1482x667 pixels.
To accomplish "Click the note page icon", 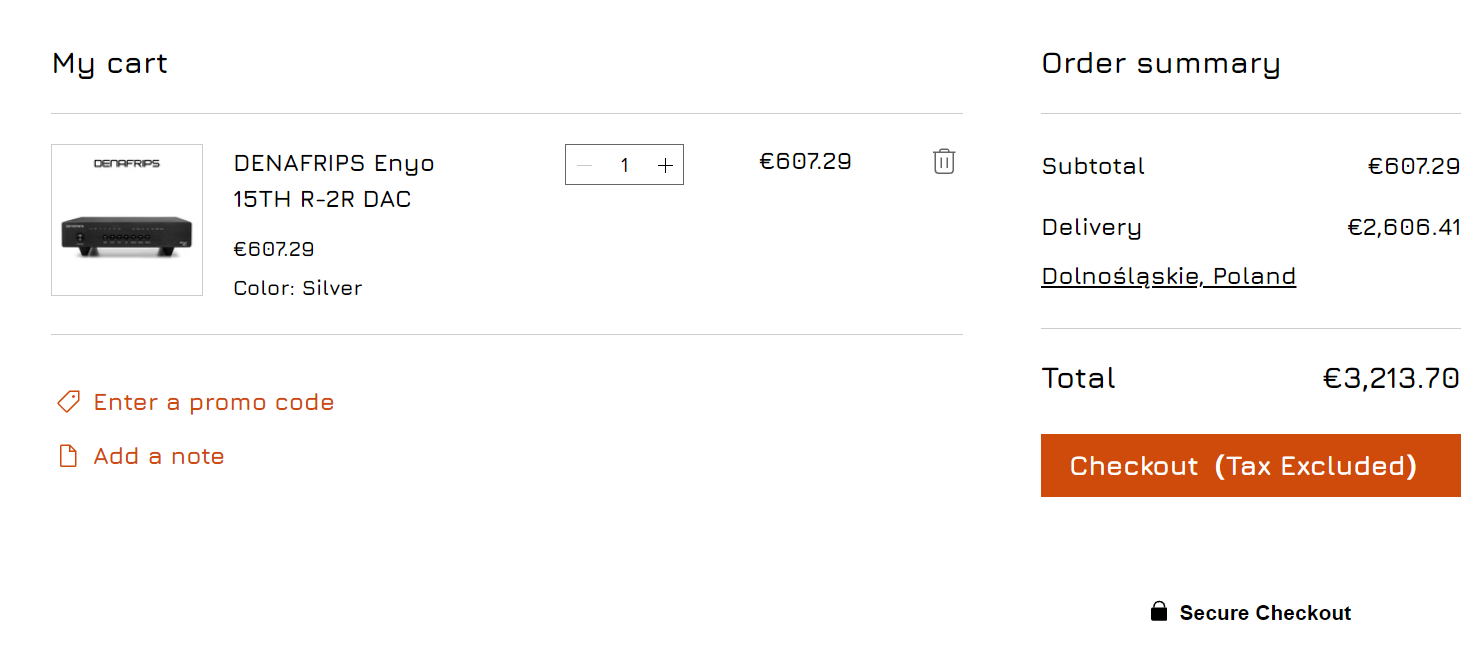I will click(x=68, y=456).
